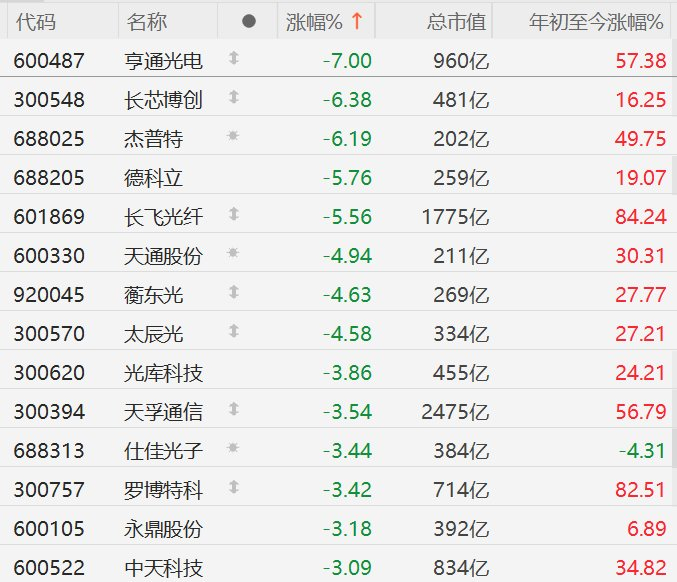This screenshot has height=582, width=677.
Task: Click the star marker icon for 杰普特
Action: click(x=233, y=136)
